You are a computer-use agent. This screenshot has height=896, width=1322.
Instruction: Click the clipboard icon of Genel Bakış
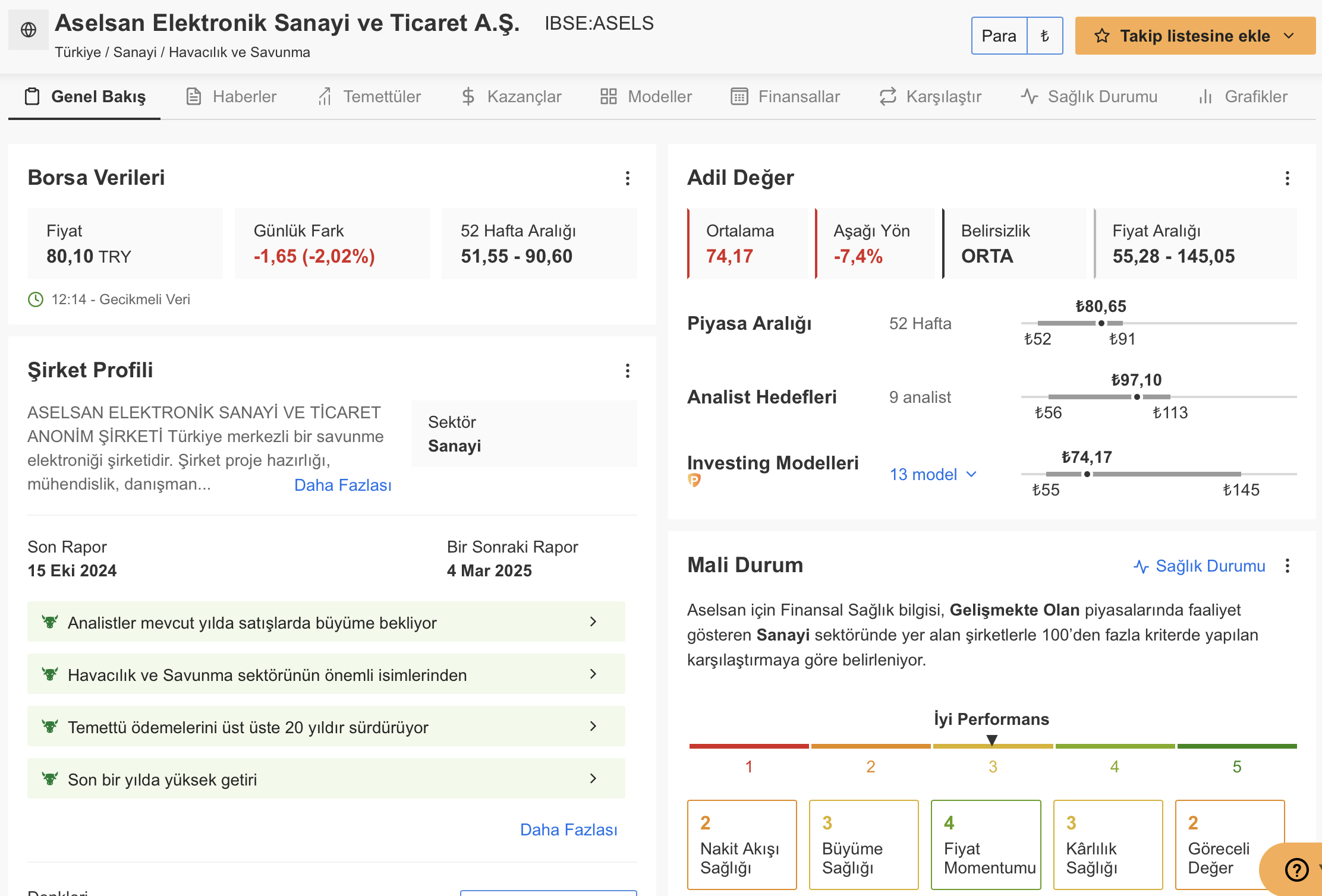(x=32, y=96)
